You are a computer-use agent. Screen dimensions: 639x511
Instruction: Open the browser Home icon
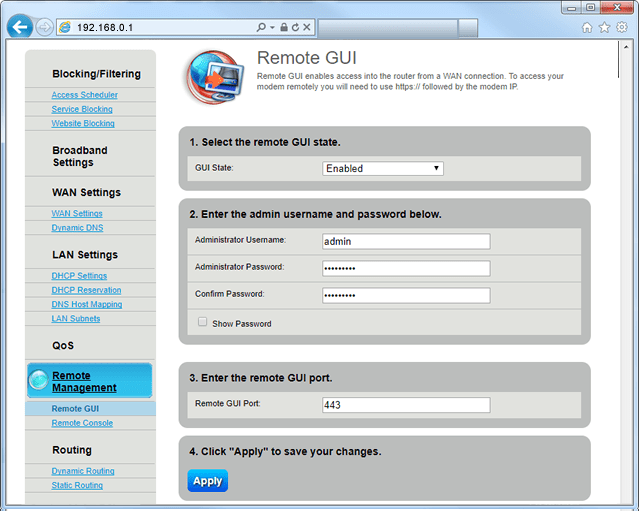click(587, 27)
